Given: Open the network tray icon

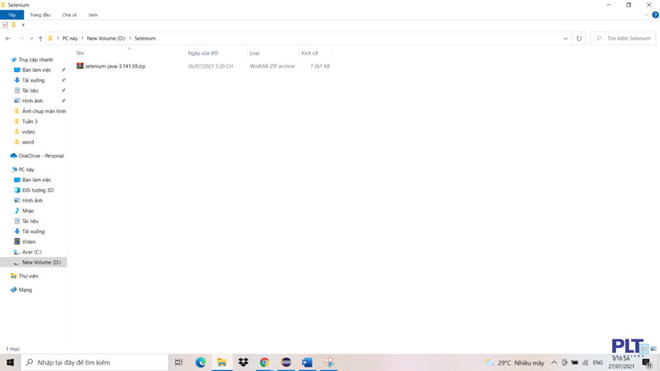Looking at the screenshot, I should (585, 363).
